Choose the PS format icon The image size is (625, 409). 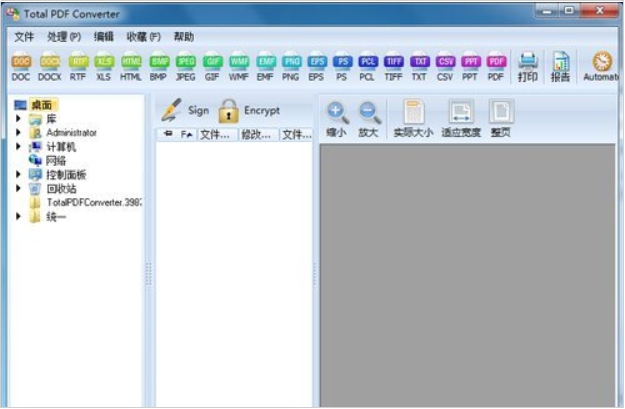click(x=342, y=67)
